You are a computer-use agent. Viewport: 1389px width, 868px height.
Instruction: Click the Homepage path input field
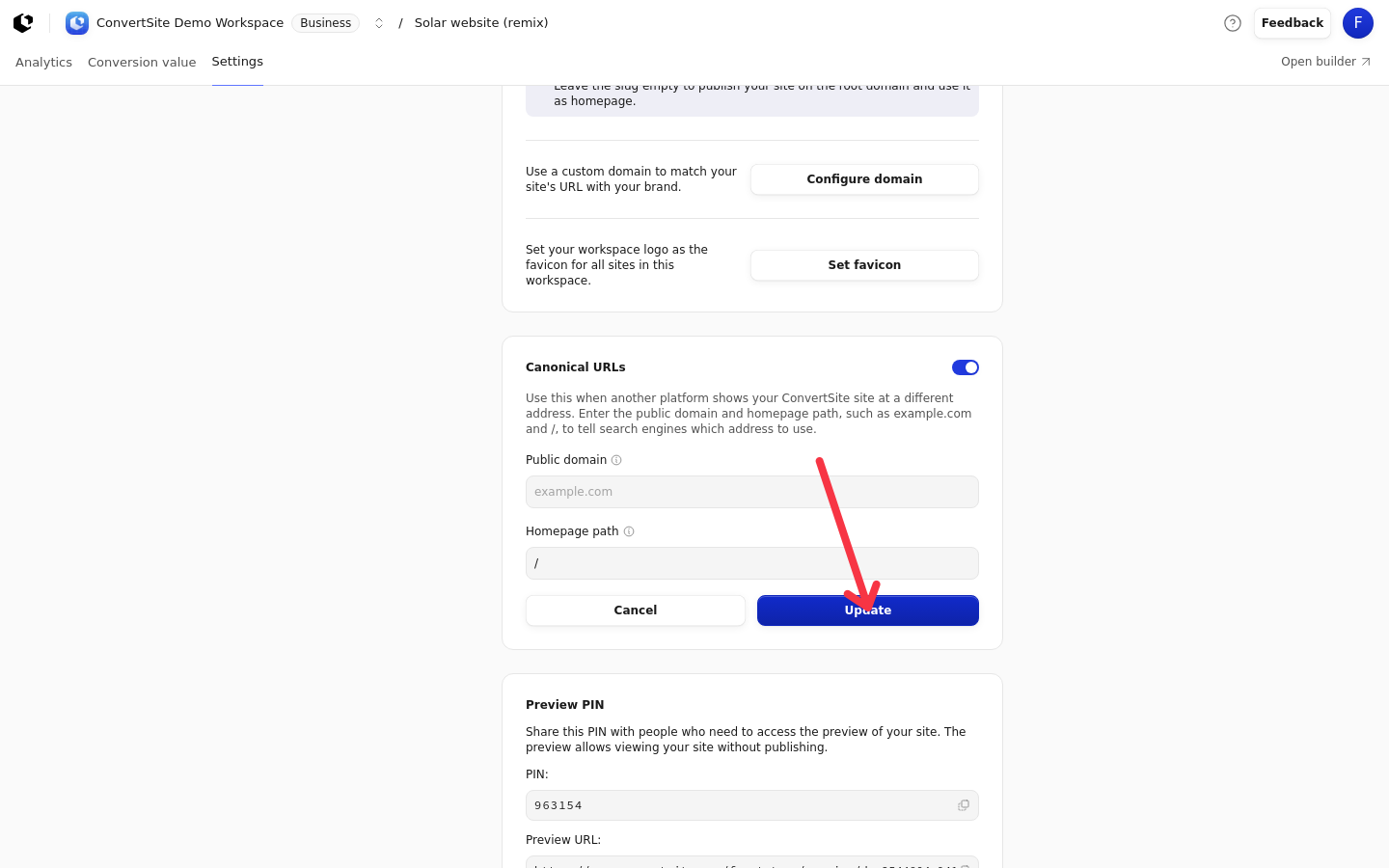pos(752,563)
